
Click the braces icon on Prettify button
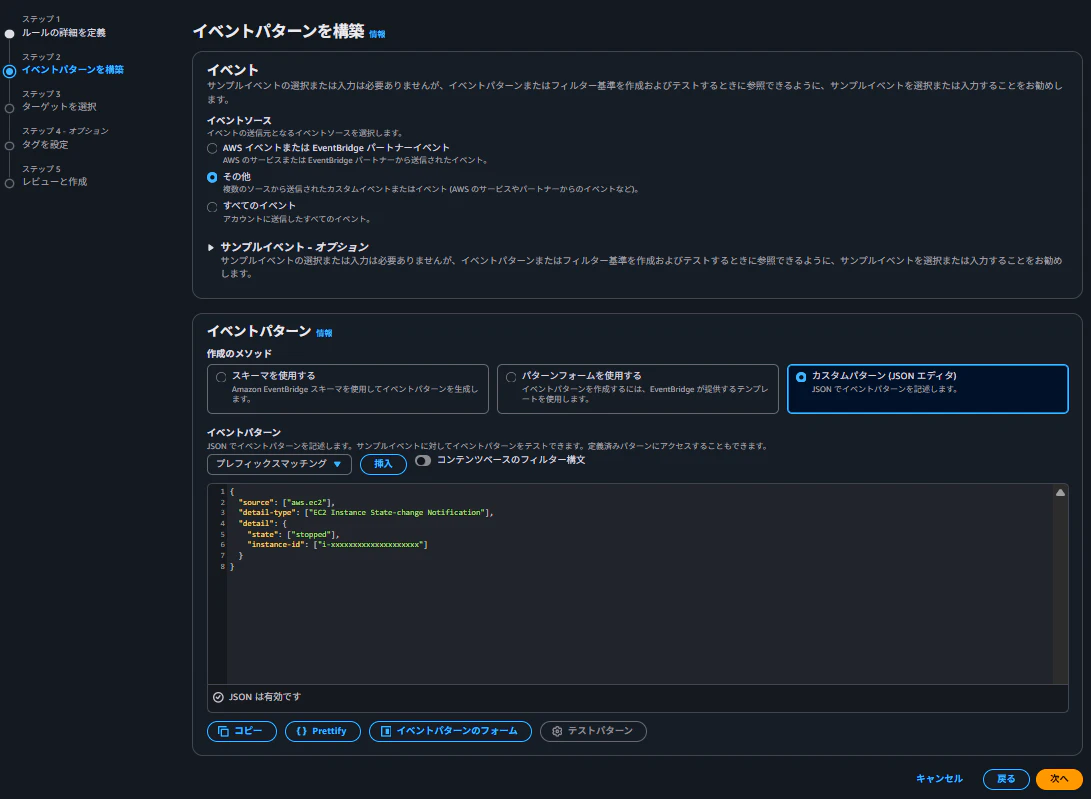(x=301, y=731)
